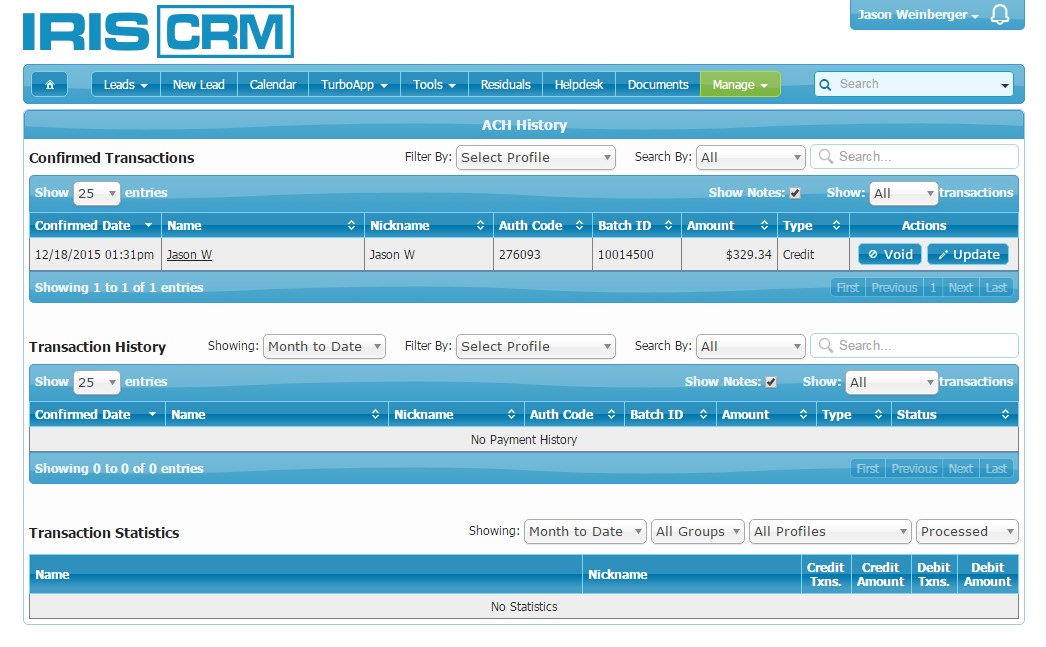Open the Manage menu
1046x647 pixels.
740,85
